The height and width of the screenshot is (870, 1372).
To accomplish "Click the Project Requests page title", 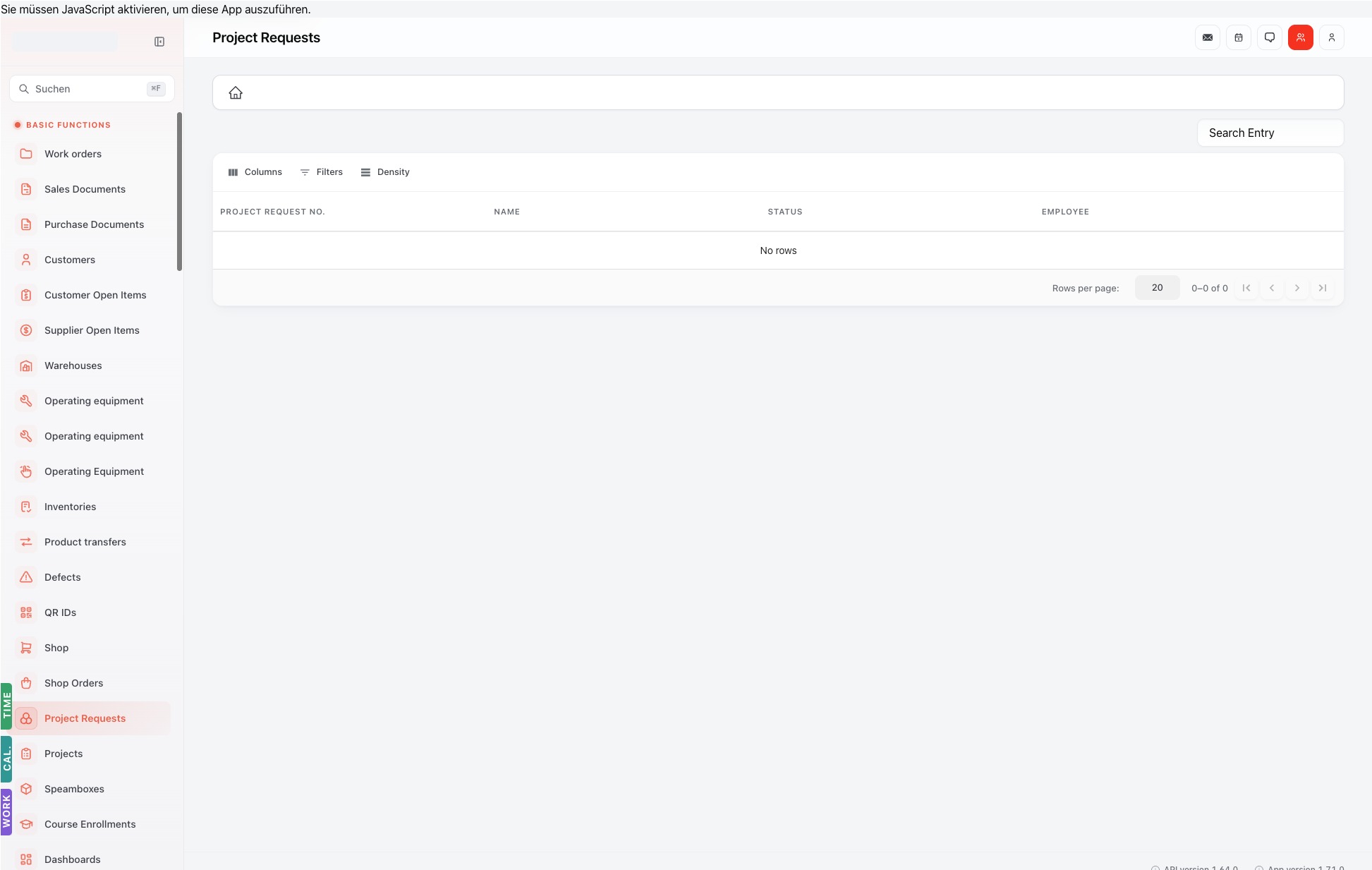I will (x=266, y=38).
